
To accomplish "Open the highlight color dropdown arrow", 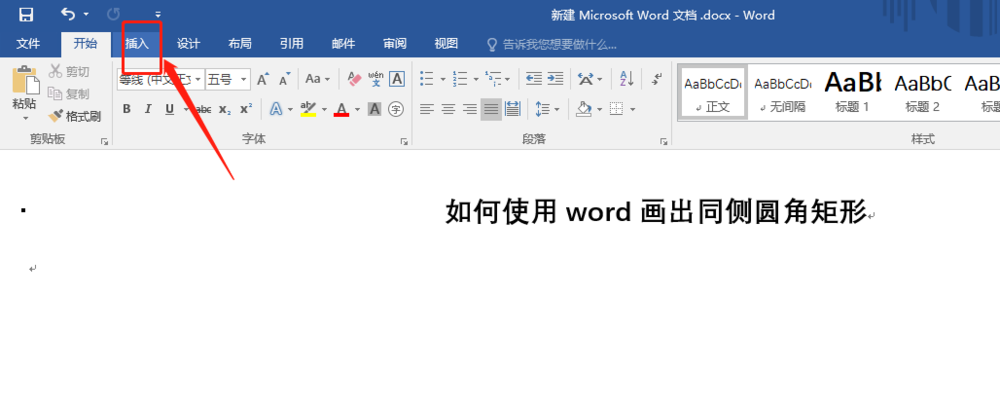I will 324,110.
